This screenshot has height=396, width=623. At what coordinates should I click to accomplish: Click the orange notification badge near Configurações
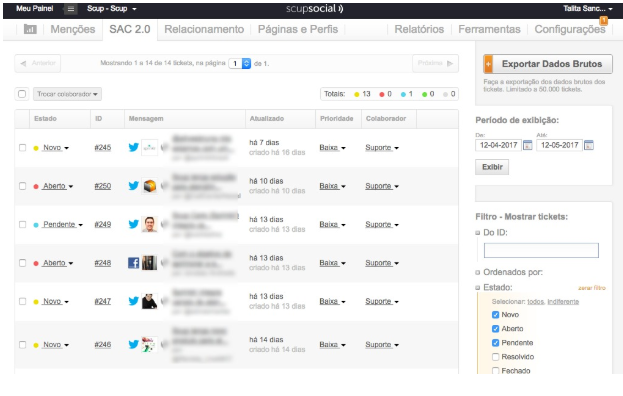(604, 20)
